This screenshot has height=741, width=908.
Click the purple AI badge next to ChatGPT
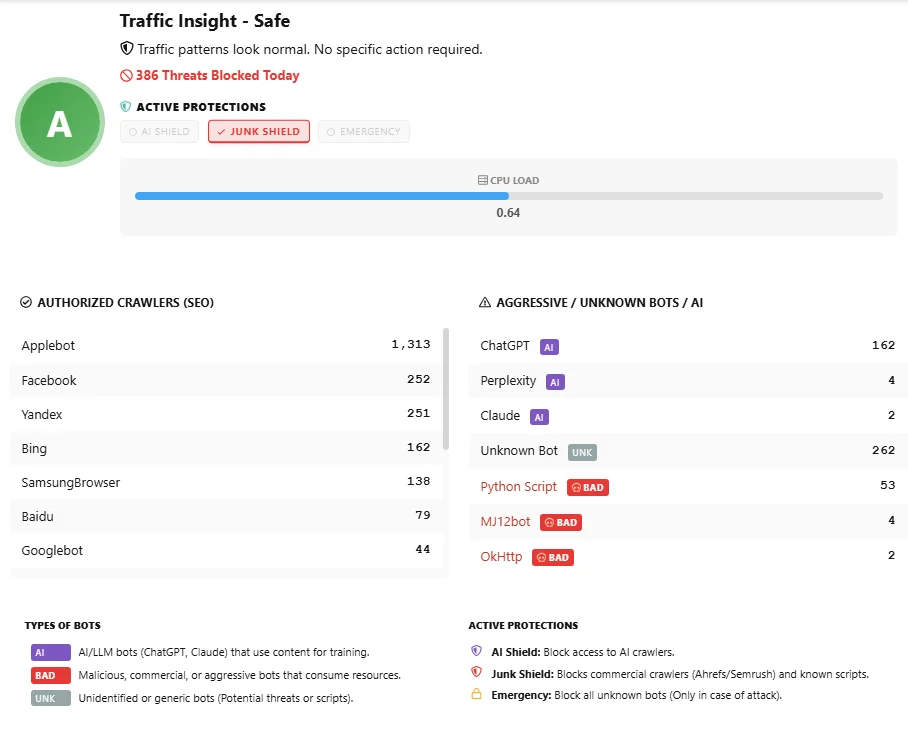pos(548,347)
